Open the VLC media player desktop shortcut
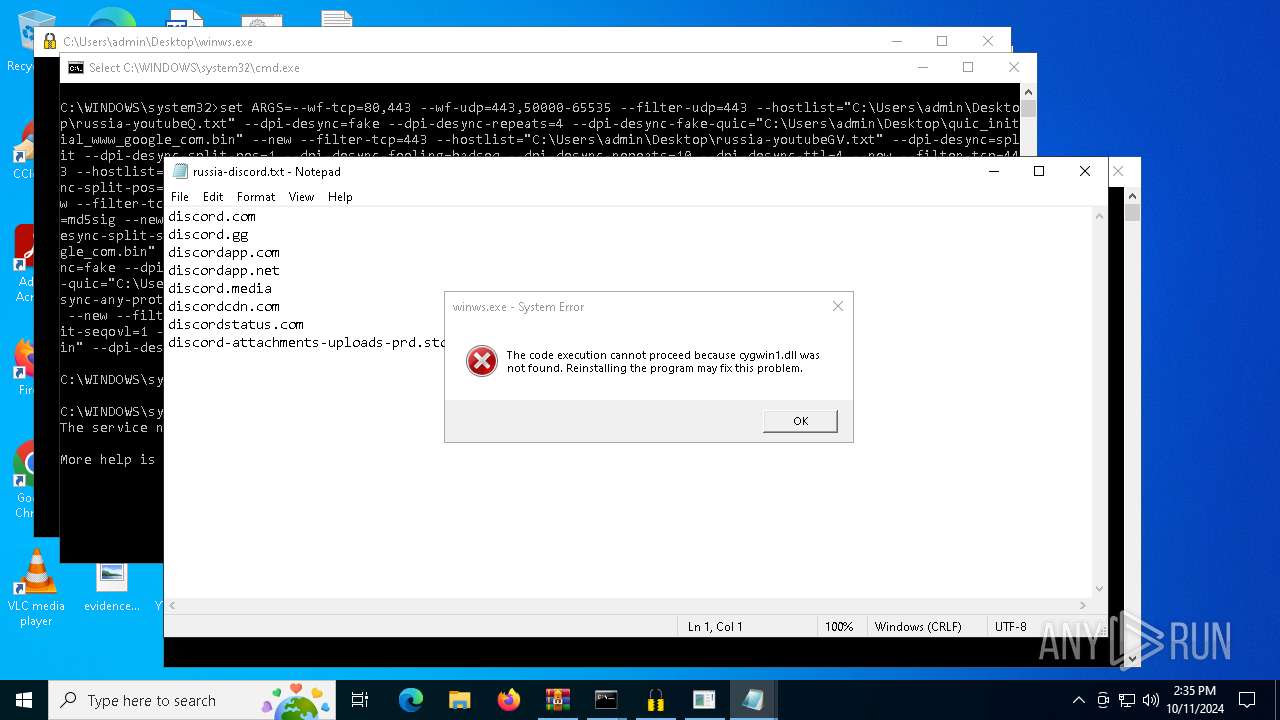 (36, 588)
